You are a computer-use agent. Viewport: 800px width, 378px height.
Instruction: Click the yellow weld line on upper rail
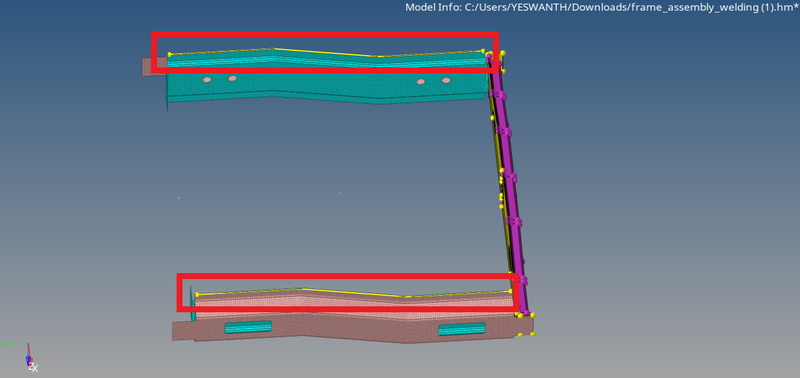[327, 53]
